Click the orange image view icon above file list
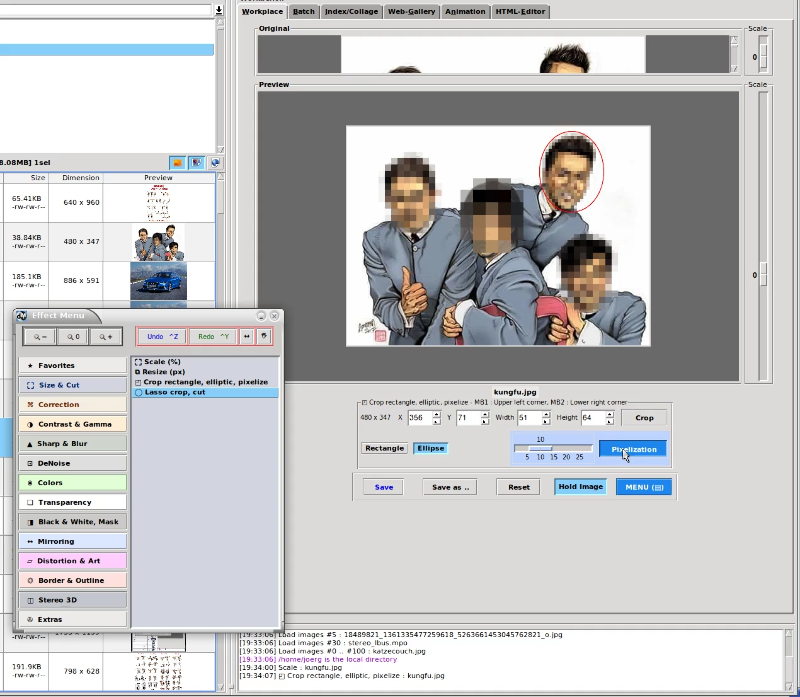The image size is (800, 697). (177, 163)
